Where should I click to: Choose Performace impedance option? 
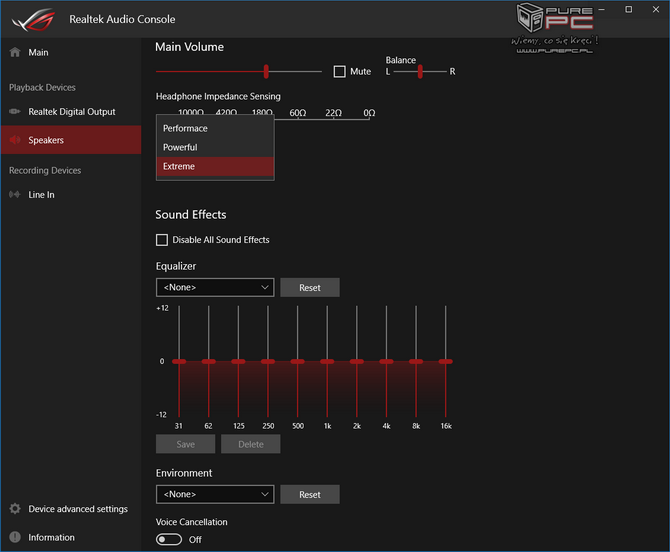pyautogui.click(x=215, y=128)
